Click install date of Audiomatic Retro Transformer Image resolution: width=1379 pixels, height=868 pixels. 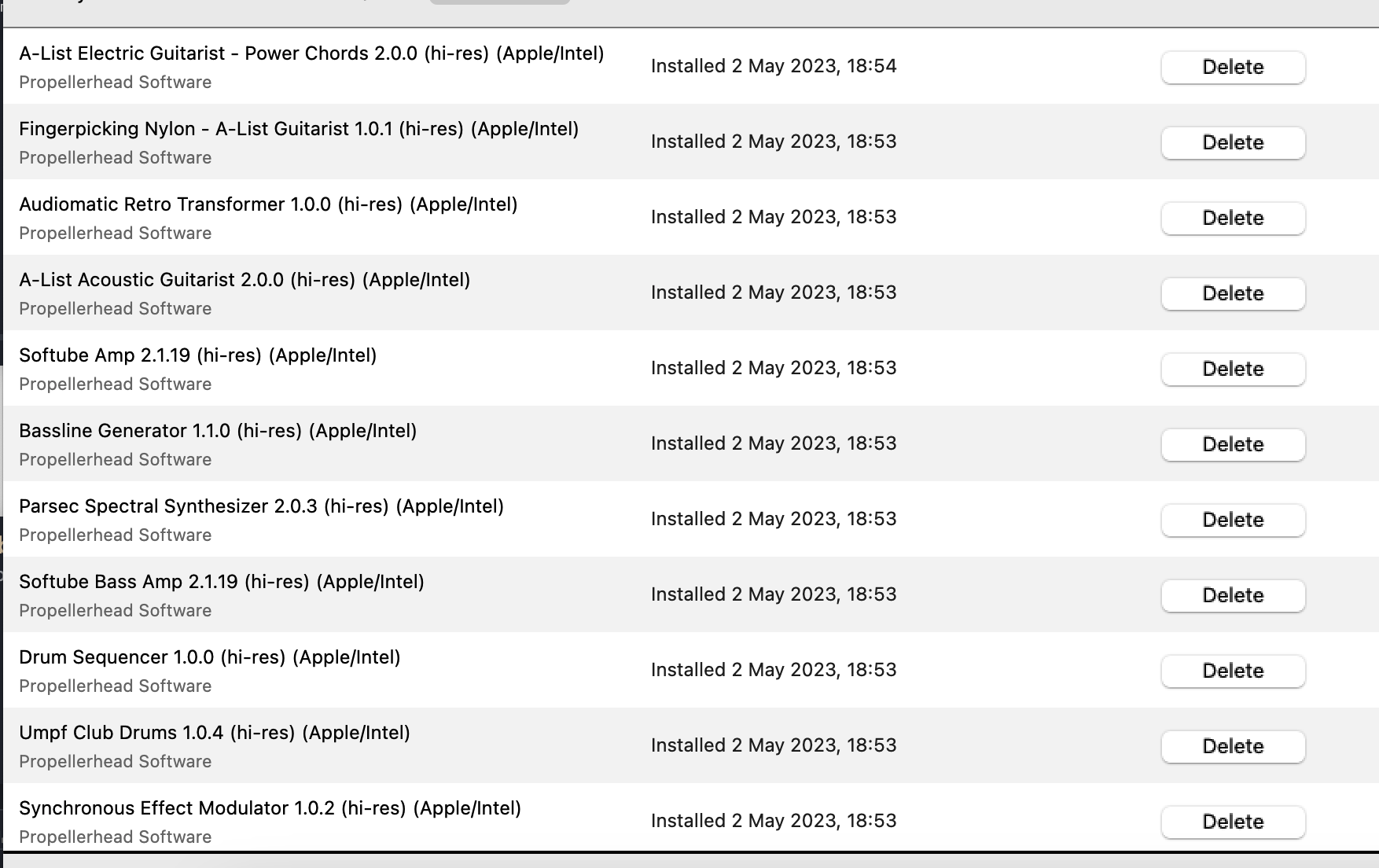[774, 217]
